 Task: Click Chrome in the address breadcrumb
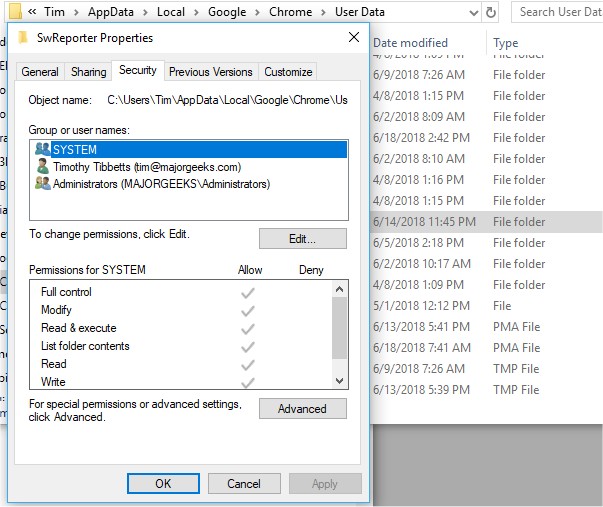290,12
